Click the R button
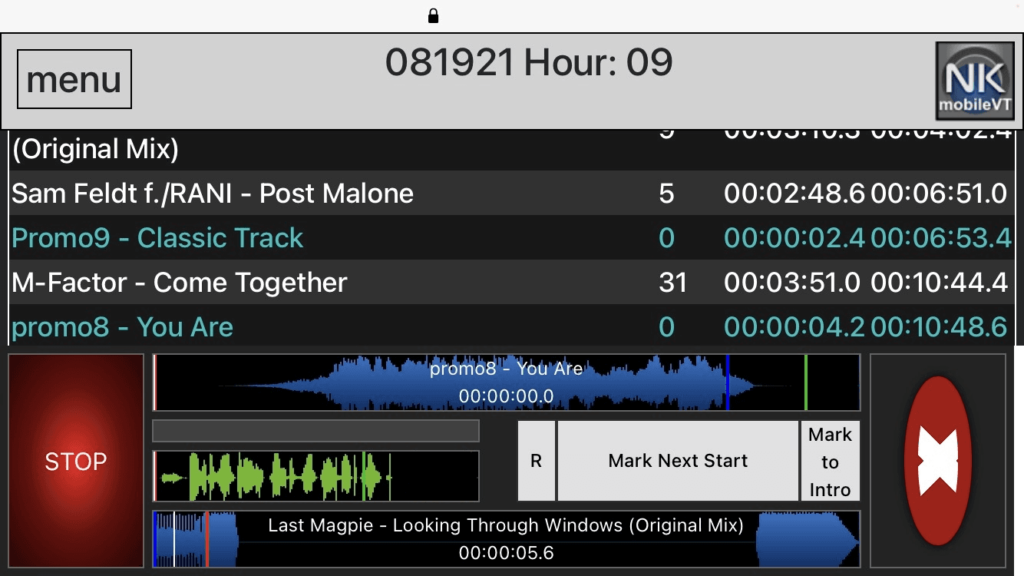This screenshot has width=1024, height=576. point(536,461)
